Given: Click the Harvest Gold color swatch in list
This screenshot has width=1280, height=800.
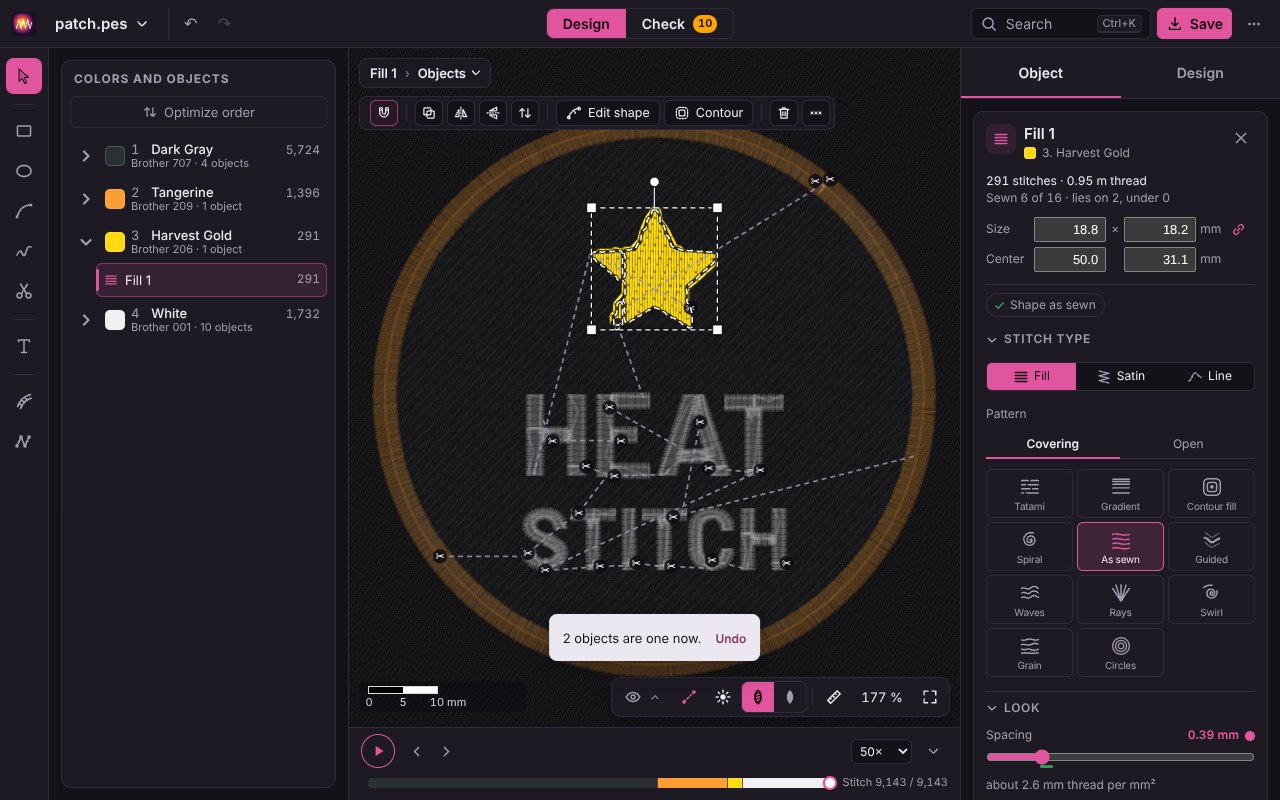Looking at the screenshot, I should click(x=115, y=242).
